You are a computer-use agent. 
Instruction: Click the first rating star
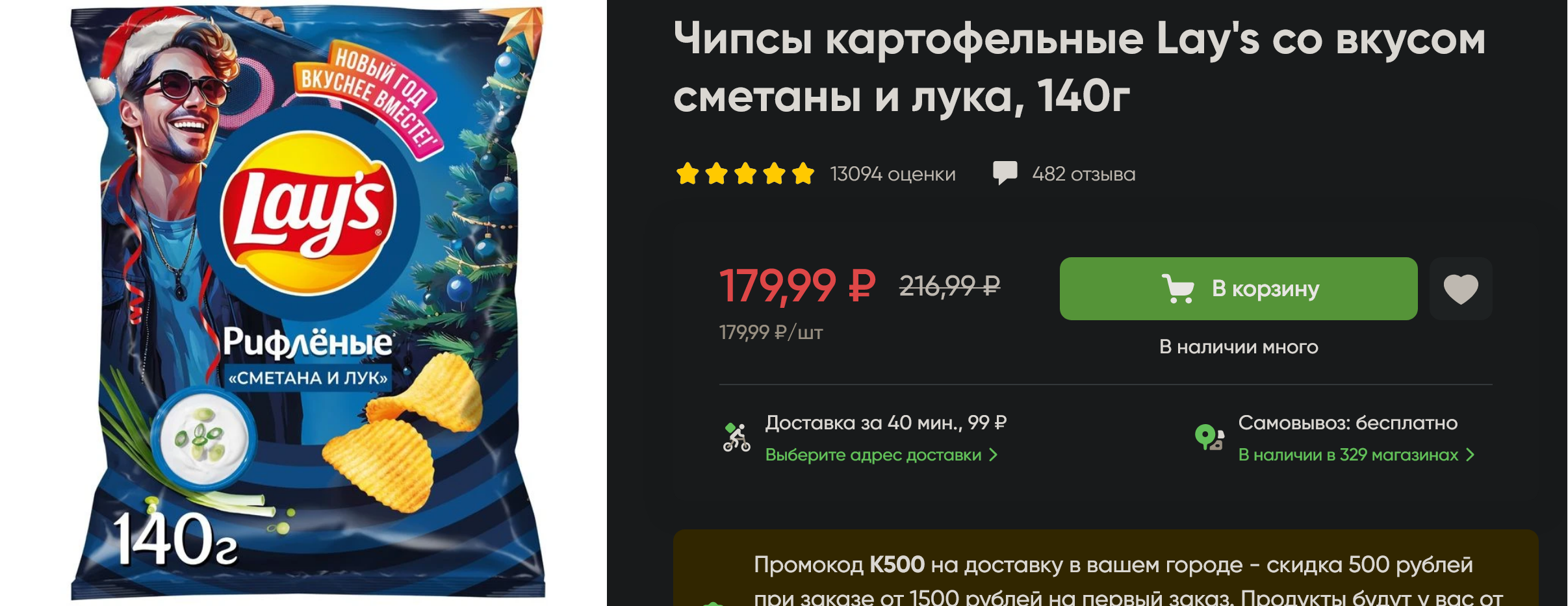(x=688, y=173)
